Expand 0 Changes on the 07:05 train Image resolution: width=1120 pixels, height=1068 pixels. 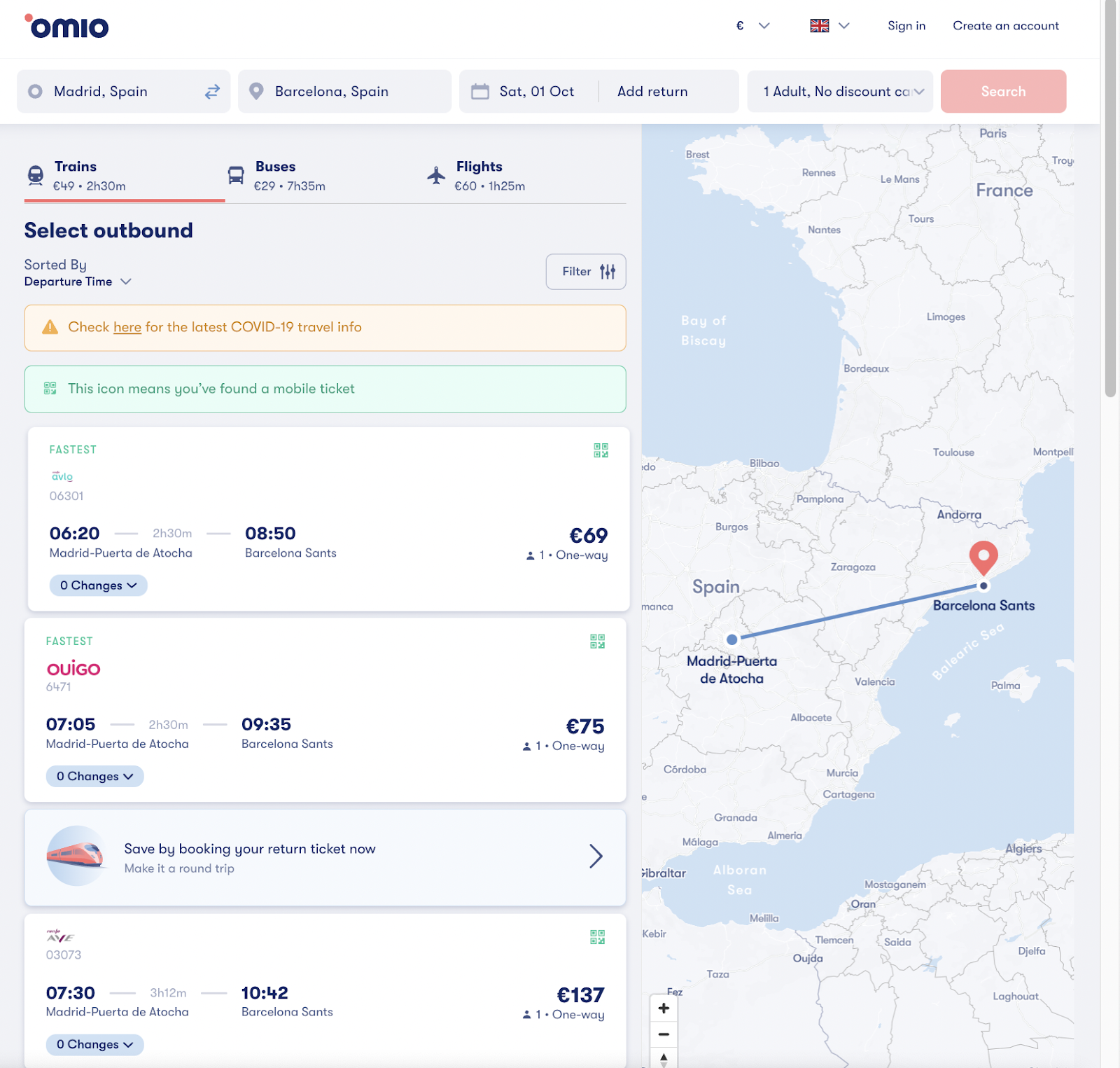tap(94, 776)
